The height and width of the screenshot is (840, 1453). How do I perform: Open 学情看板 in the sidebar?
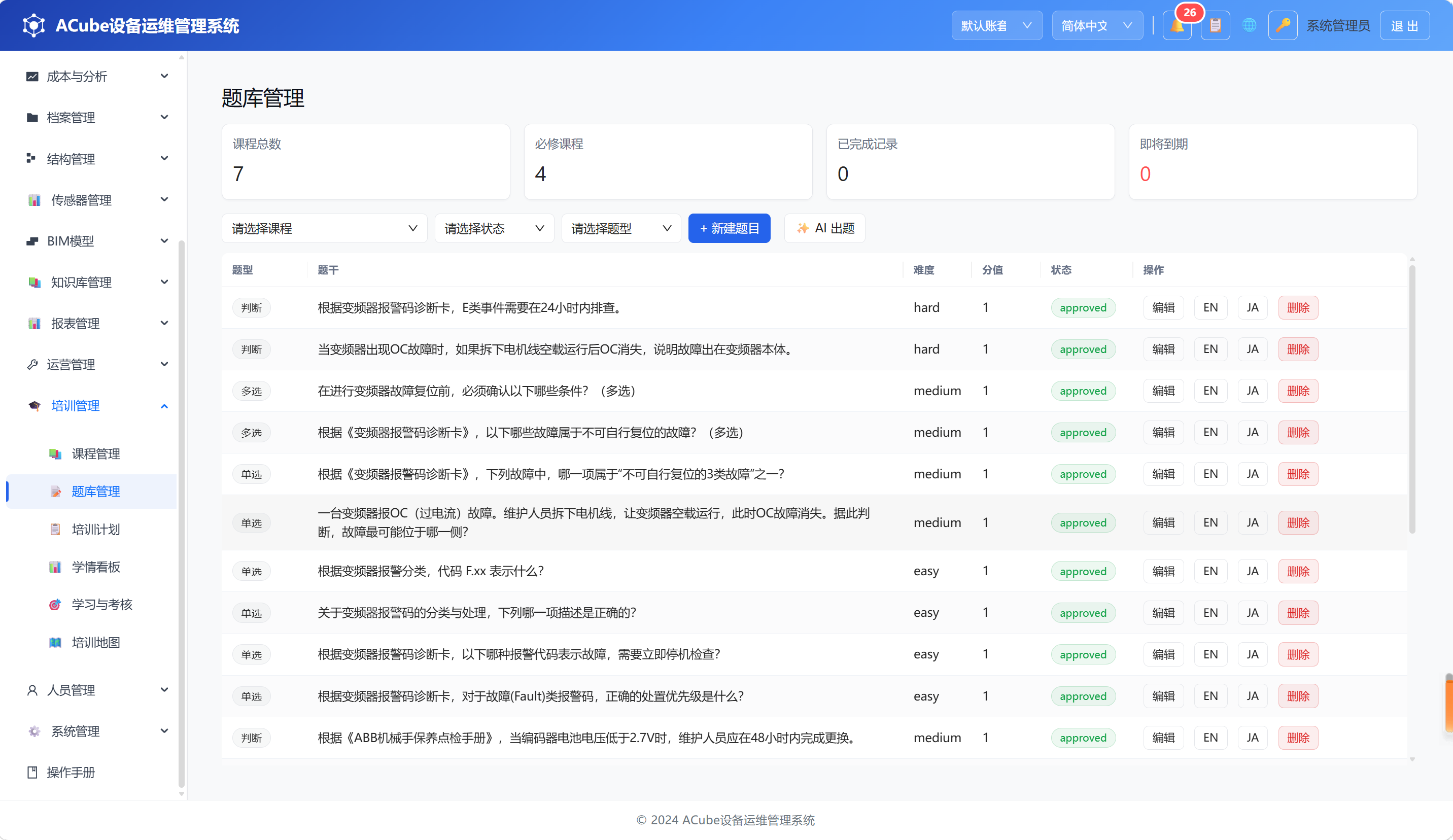[x=91, y=567]
